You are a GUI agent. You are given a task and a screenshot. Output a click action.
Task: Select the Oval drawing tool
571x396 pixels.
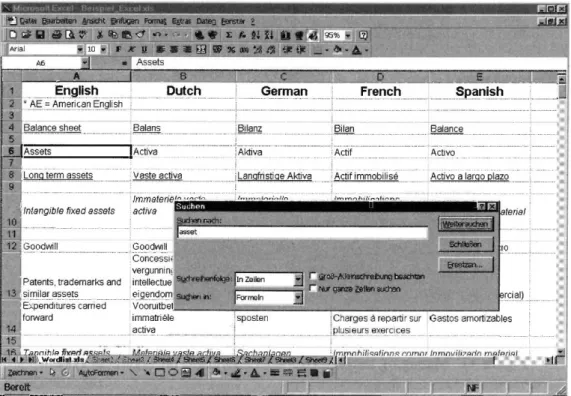tap(173, 372)
